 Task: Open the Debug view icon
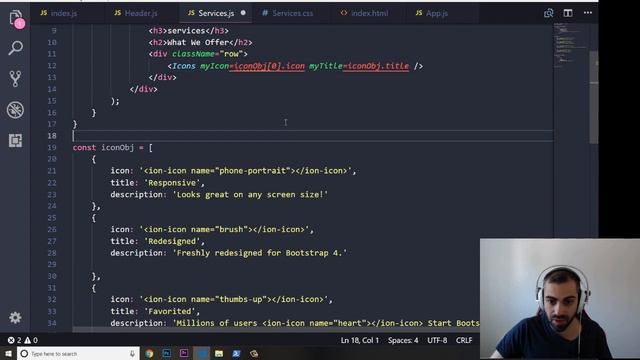click(16, 110)
